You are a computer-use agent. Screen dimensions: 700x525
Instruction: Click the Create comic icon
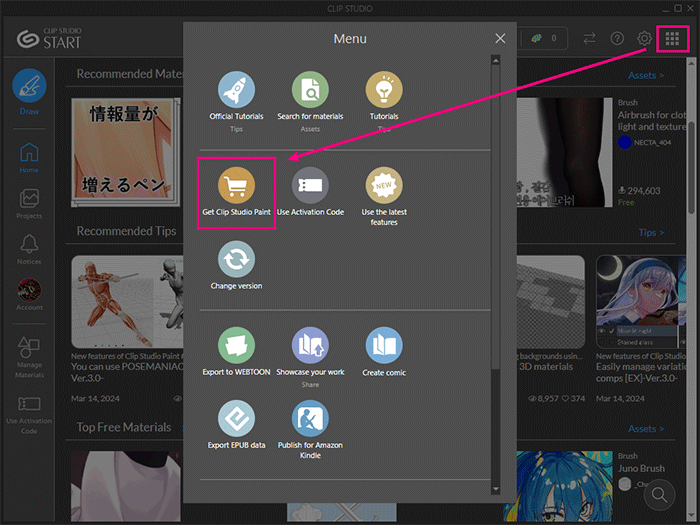384,346
